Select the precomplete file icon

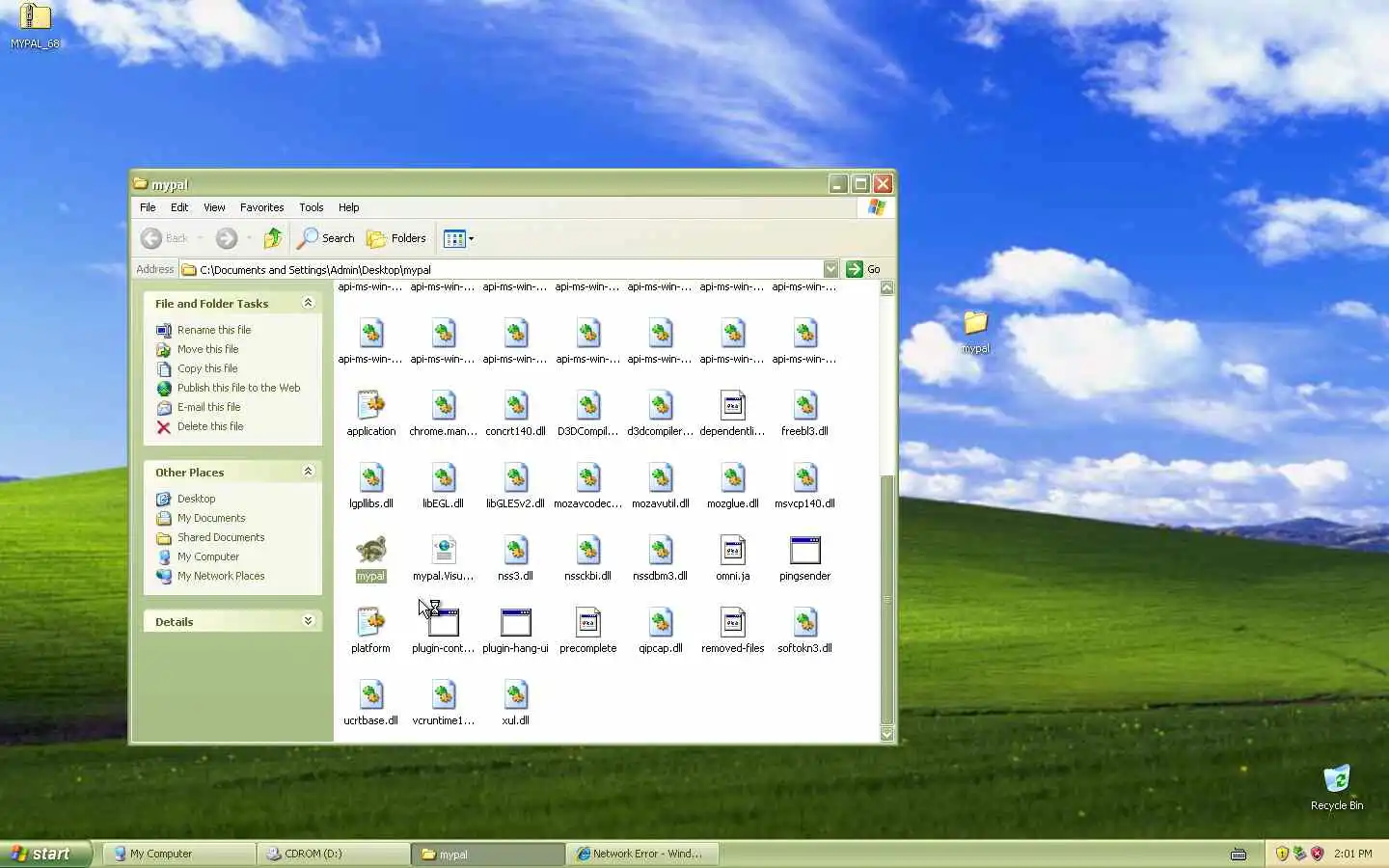coord(587,623)
